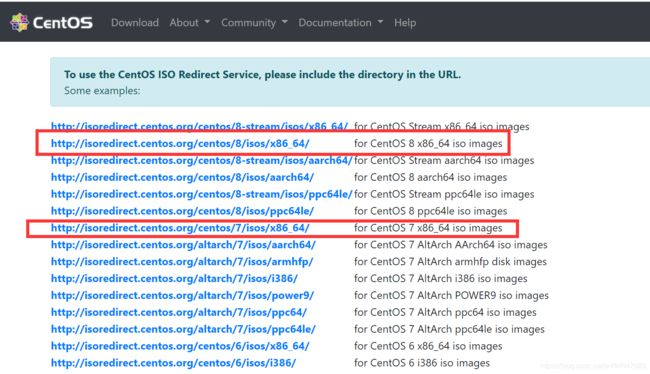Expand the Documentation dropdown menu
The height and width of the screenshot is (374, 650).
click(341, 23)
